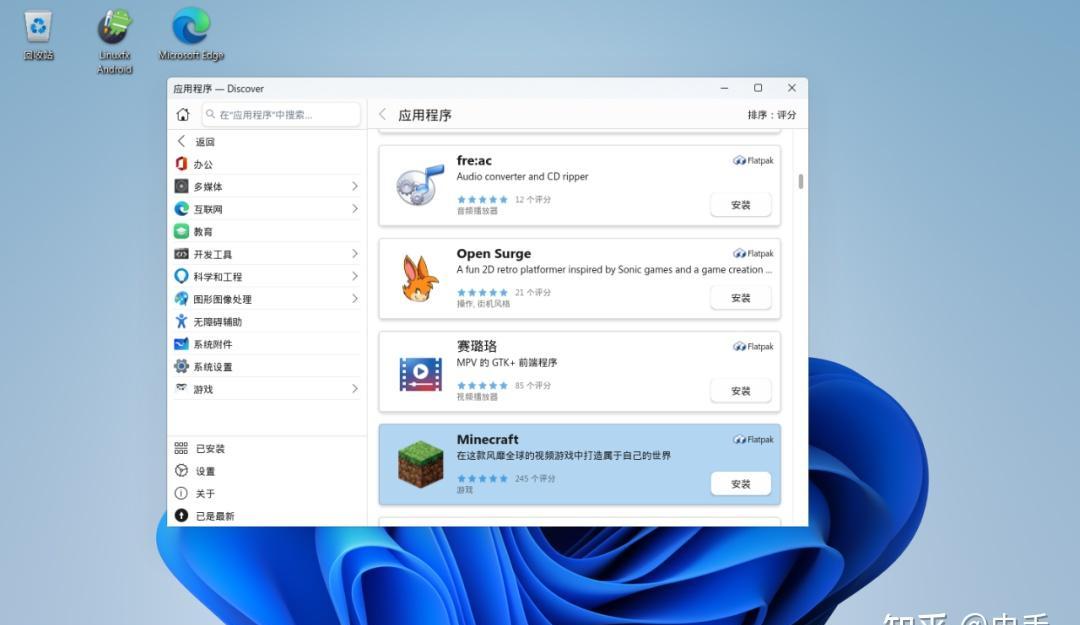The height and width of the screenshot is (625, 1080).
Task: Open the "赛璐珞" app title
Action: 477,346
